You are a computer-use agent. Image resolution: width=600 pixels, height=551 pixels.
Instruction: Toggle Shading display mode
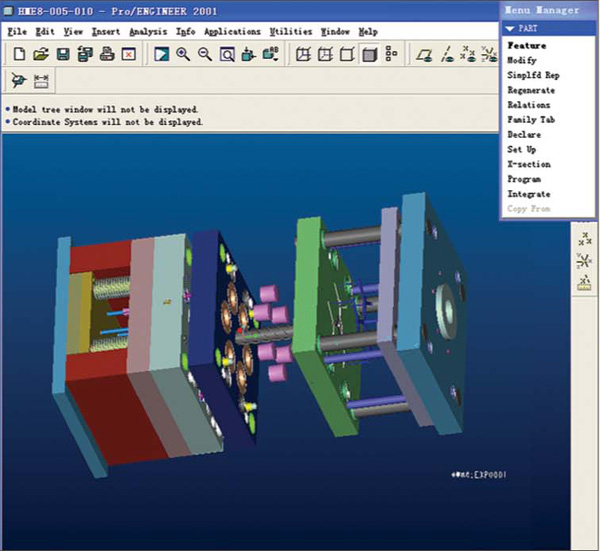coord(369,54)
